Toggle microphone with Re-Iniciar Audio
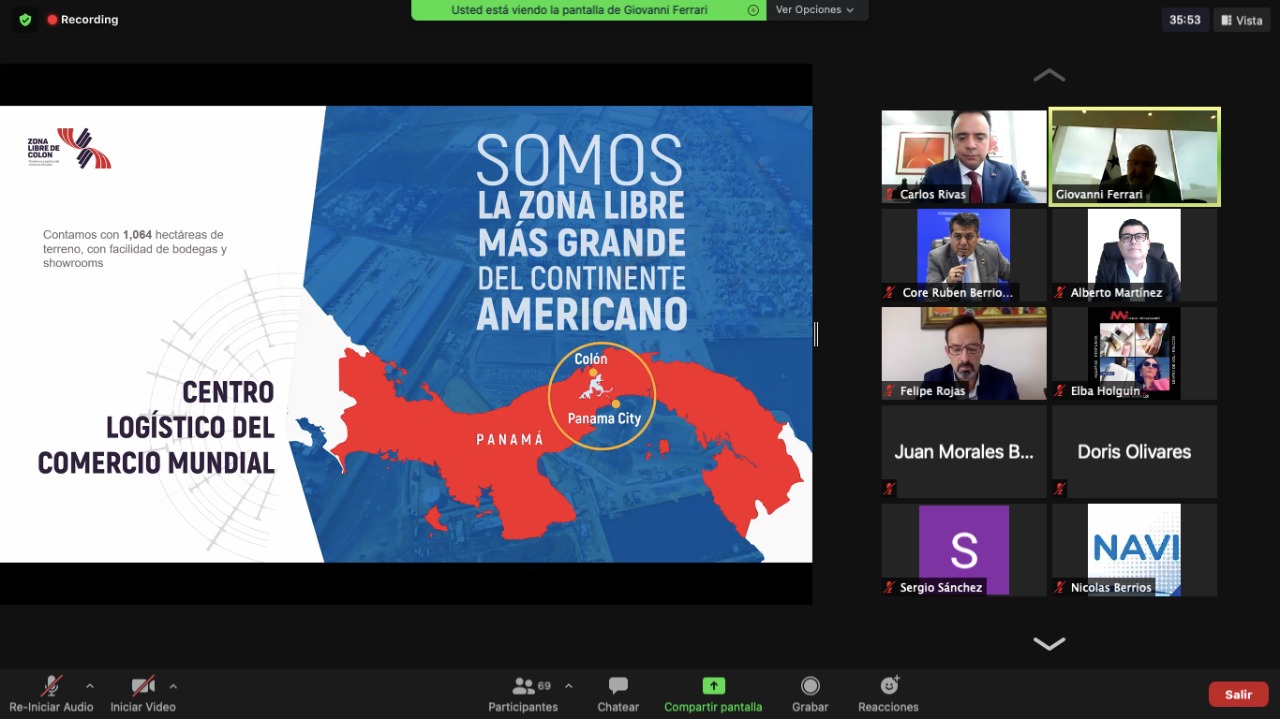Viewport: 1280px width, 719px height. tap(51, 694)
